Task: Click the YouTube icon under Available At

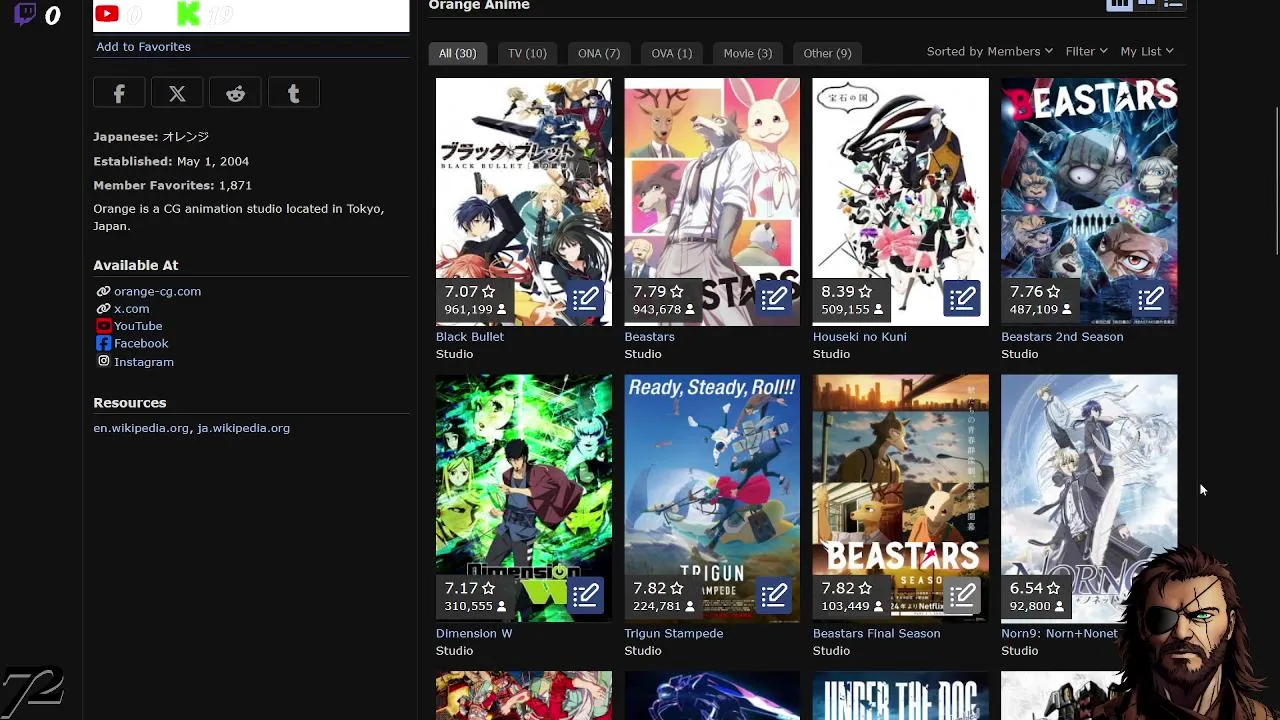Action: pos(103,326)
